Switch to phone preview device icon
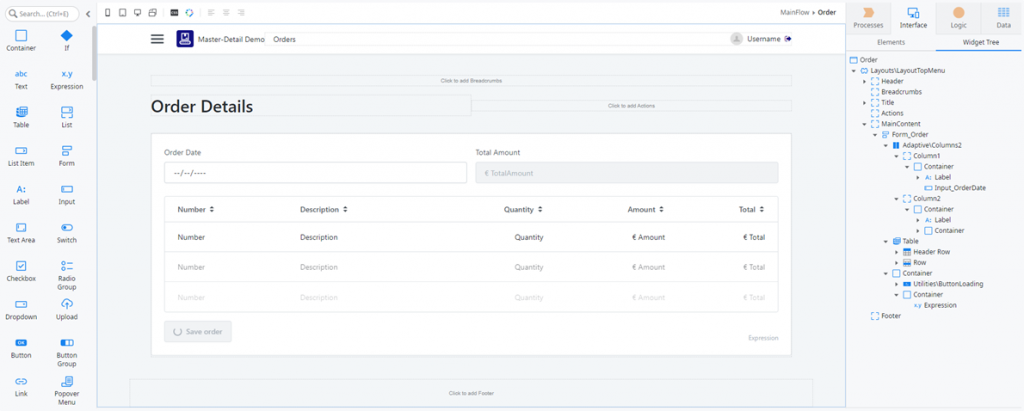This screenshot has height=411, width=1024. (108, 12)
